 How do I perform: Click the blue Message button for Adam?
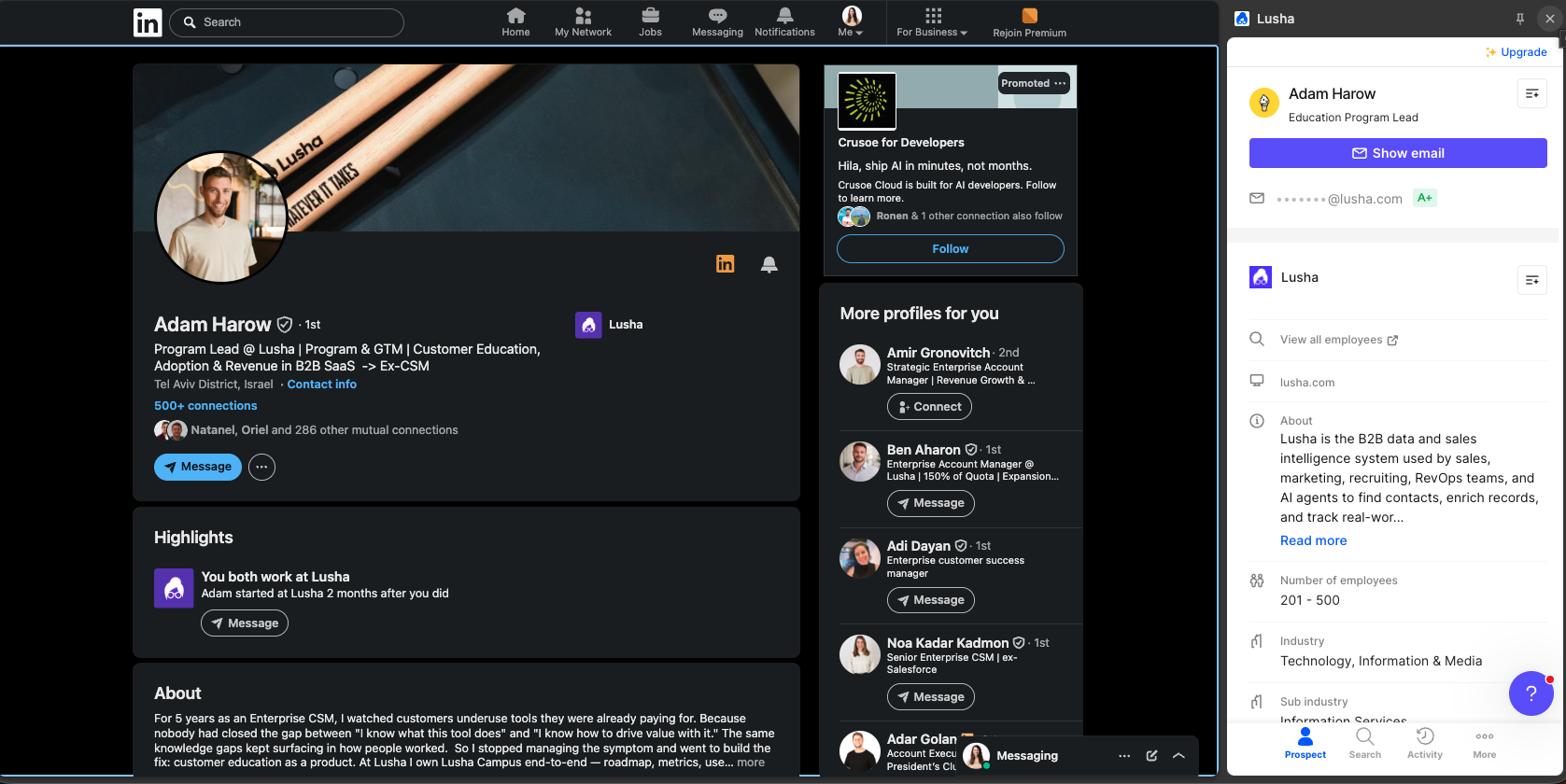pos(198,467)
